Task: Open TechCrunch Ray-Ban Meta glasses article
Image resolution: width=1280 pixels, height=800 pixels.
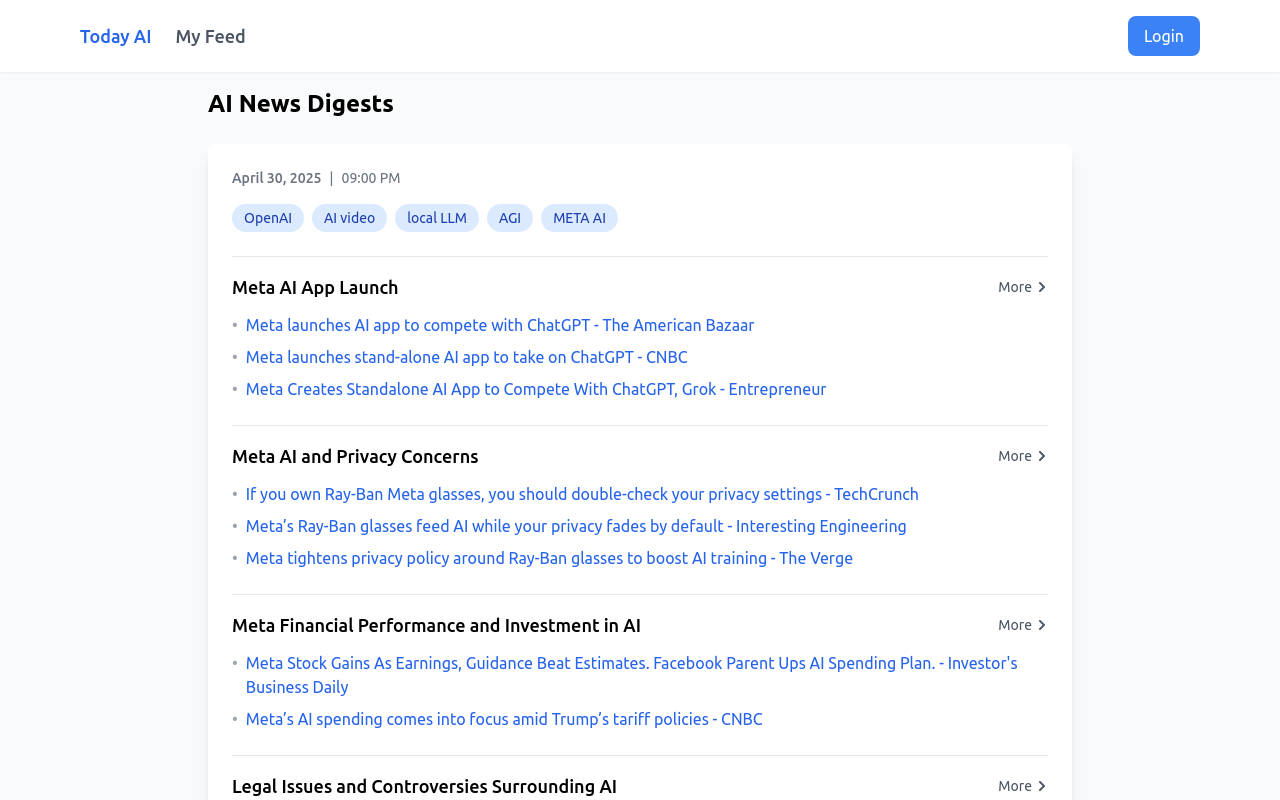Action: 582,494
